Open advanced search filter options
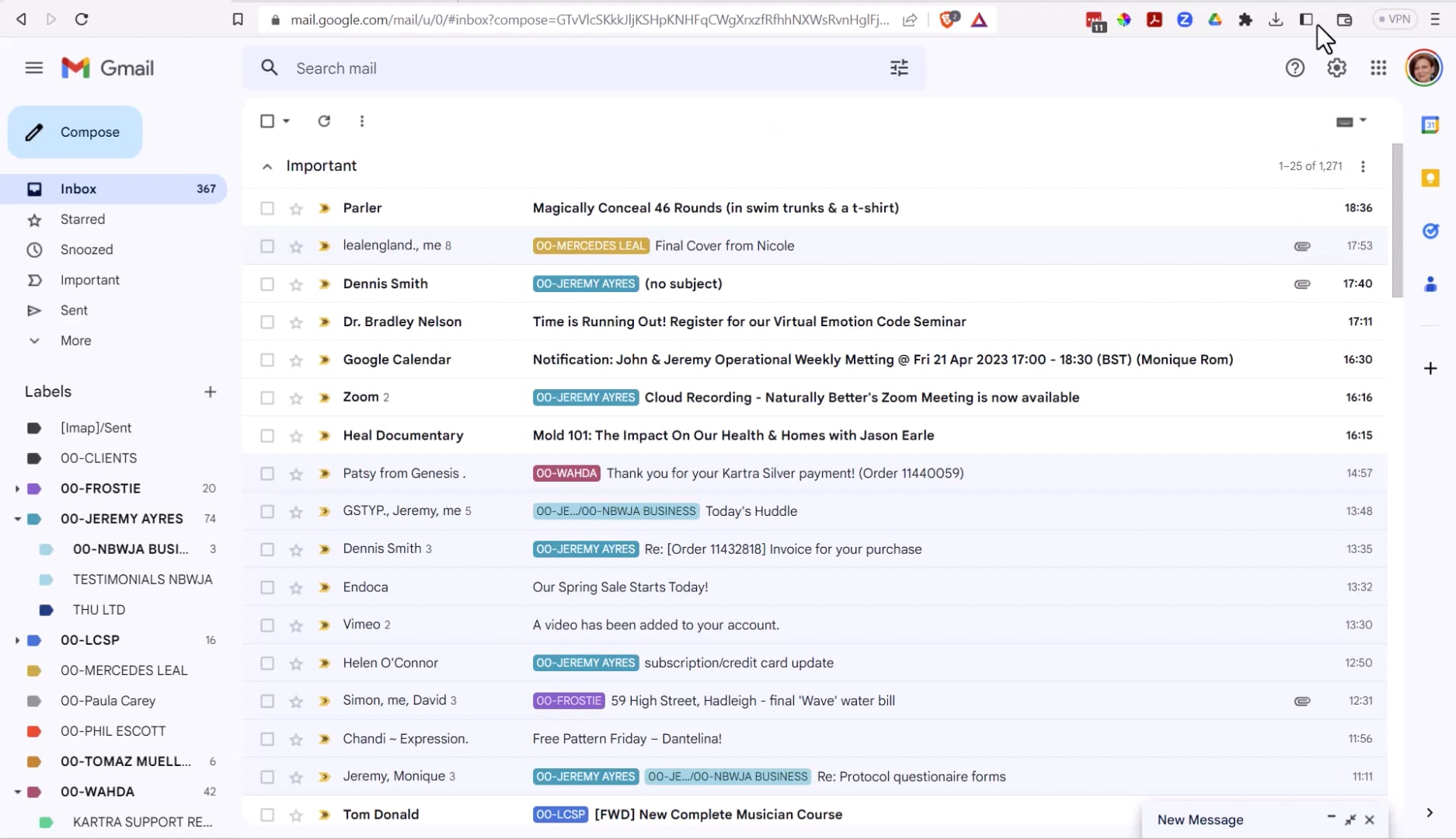1456x839 pixels. 899,68
